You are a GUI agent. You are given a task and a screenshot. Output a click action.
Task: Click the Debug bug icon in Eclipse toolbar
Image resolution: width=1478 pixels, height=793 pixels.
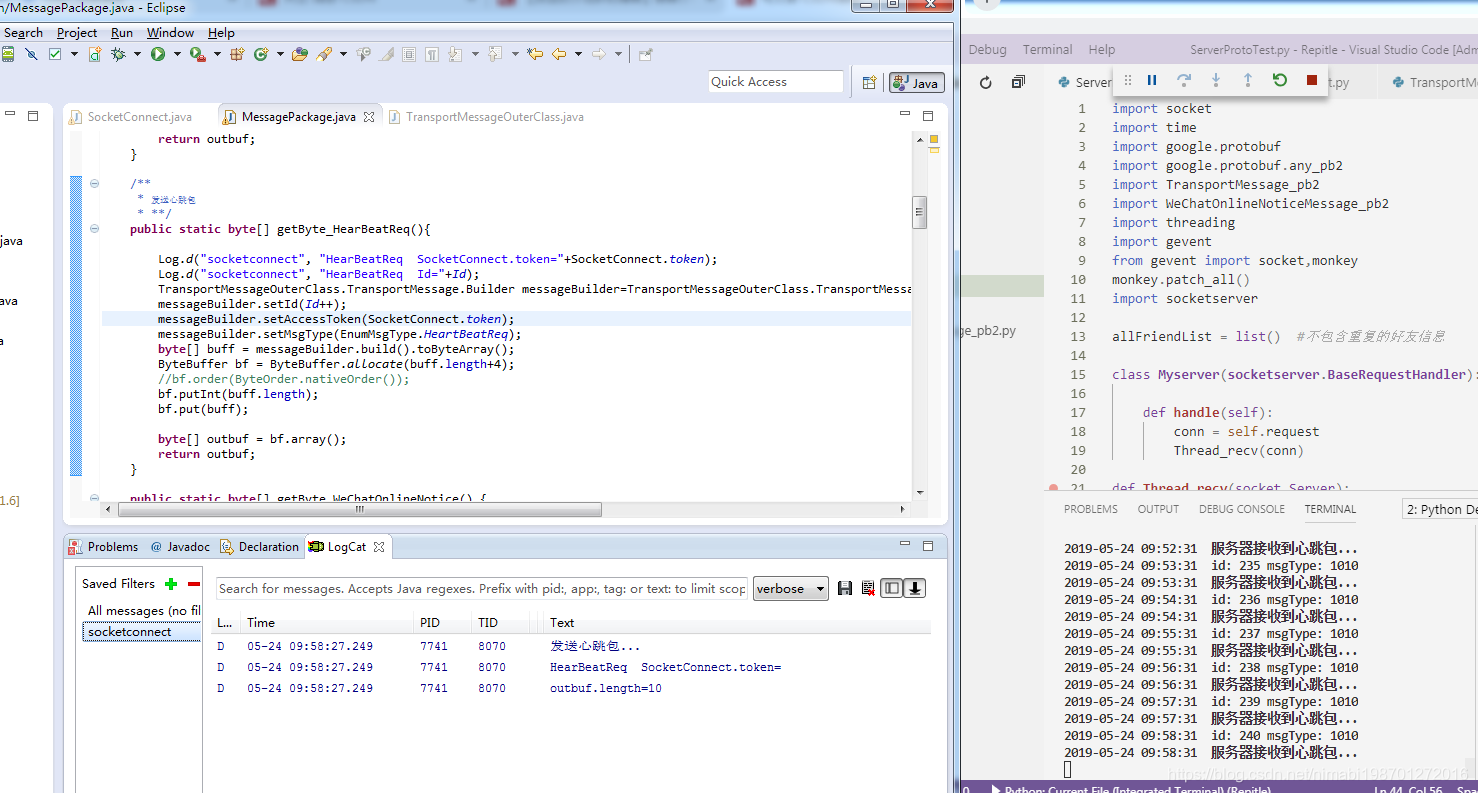(119, 54)
